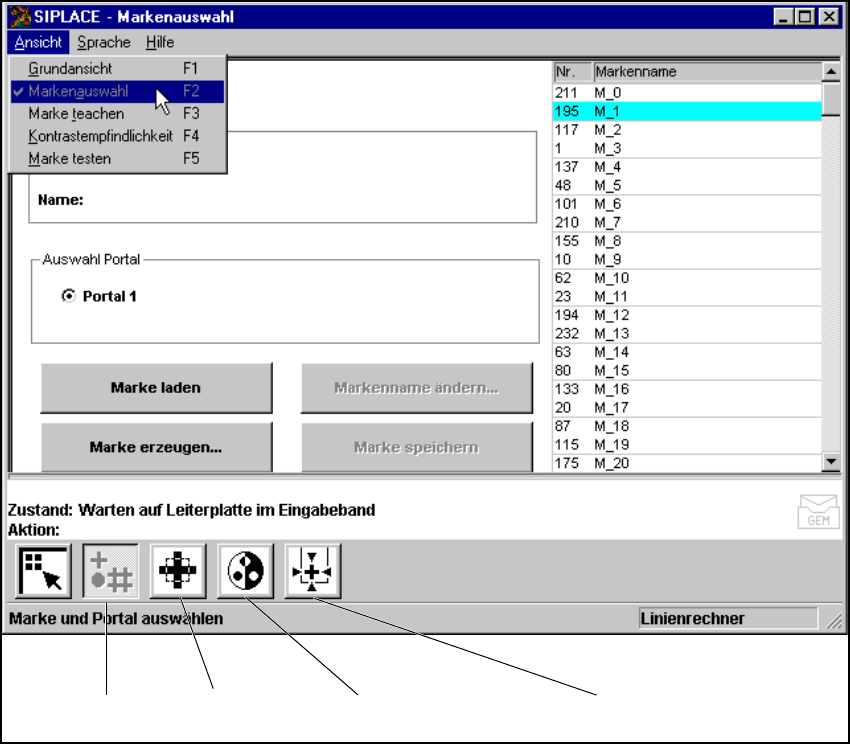The width and height of the screenshot is (850, 744).
Task: Choose Marke testen menu entry
Action: [x=117, y=159]
